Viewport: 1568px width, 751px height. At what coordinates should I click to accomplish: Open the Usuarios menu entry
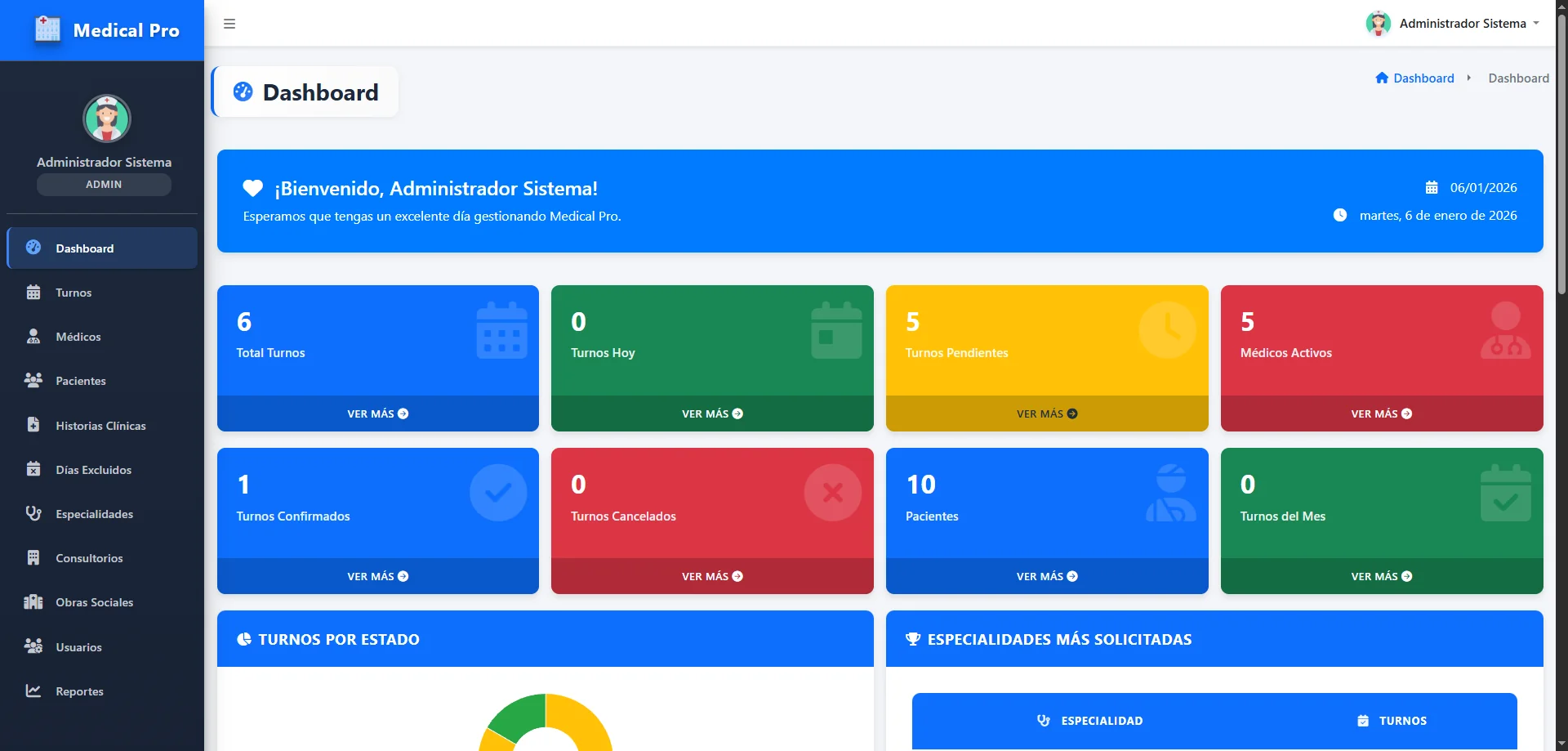(102, 647)
